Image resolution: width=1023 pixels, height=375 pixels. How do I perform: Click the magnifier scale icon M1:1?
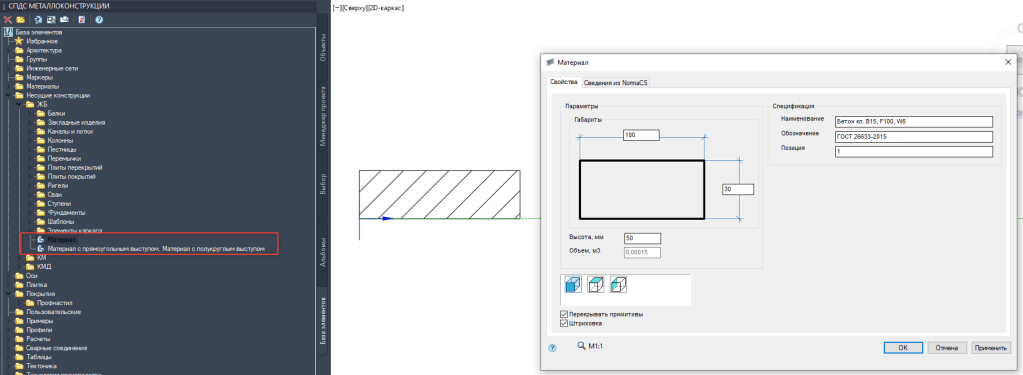pos(582,346)
